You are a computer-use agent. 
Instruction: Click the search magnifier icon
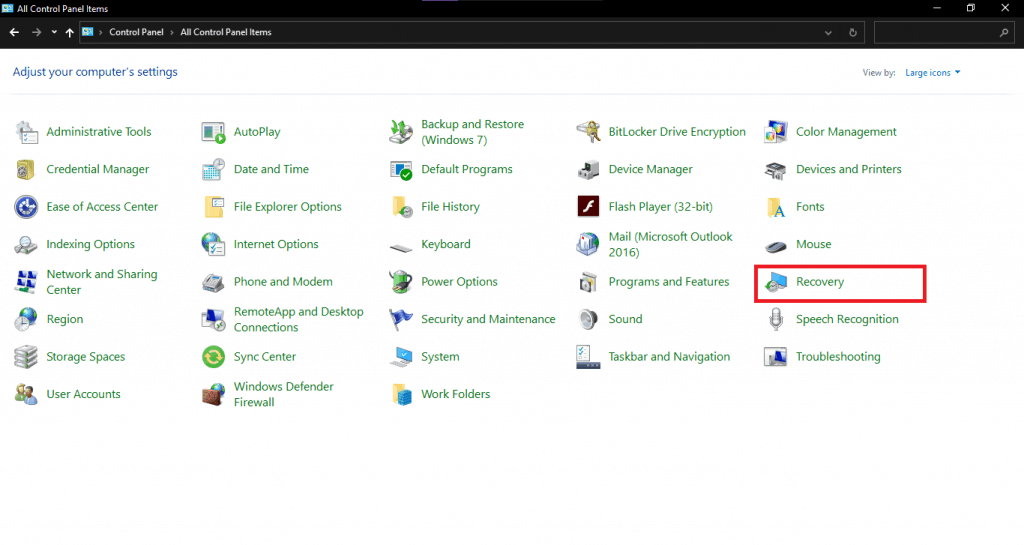tap(1004, 32)
